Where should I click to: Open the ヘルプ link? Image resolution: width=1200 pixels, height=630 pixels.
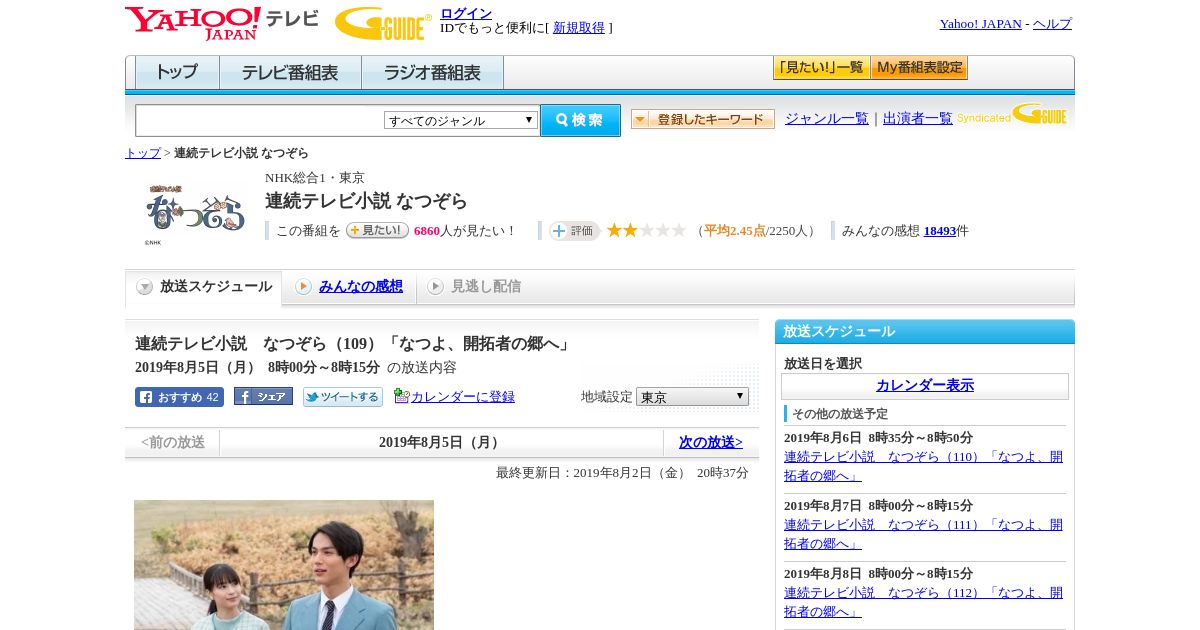coord(1052,24)
